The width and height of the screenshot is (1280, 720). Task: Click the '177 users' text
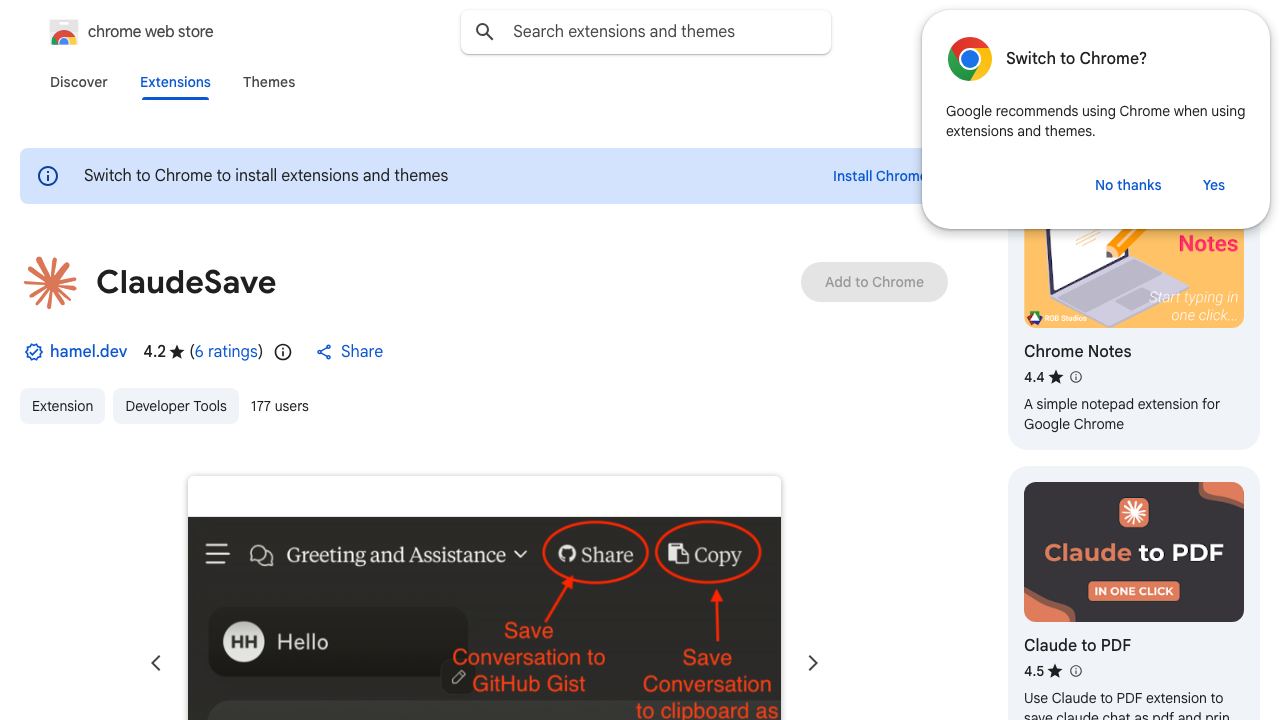click(x=280, y=406)
